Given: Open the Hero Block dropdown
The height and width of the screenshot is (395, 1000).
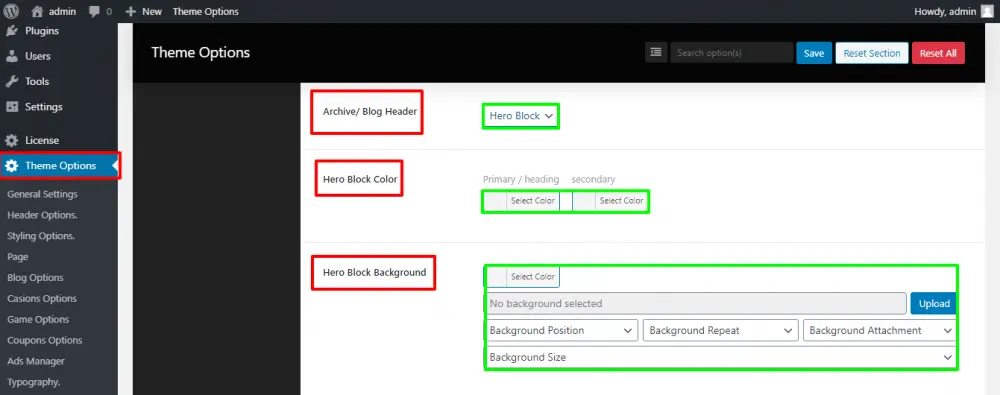Looking at the screenshot, I should pos(520,116).
